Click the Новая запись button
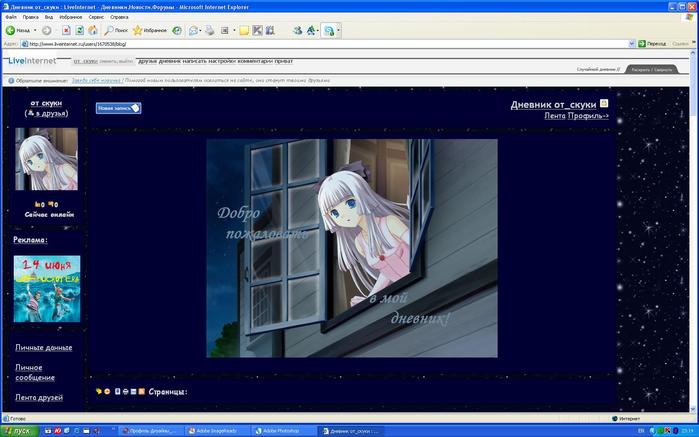Image resolution: width=699 pixels, height=437 pixels. pyautogui.click(x=118, y=108)
